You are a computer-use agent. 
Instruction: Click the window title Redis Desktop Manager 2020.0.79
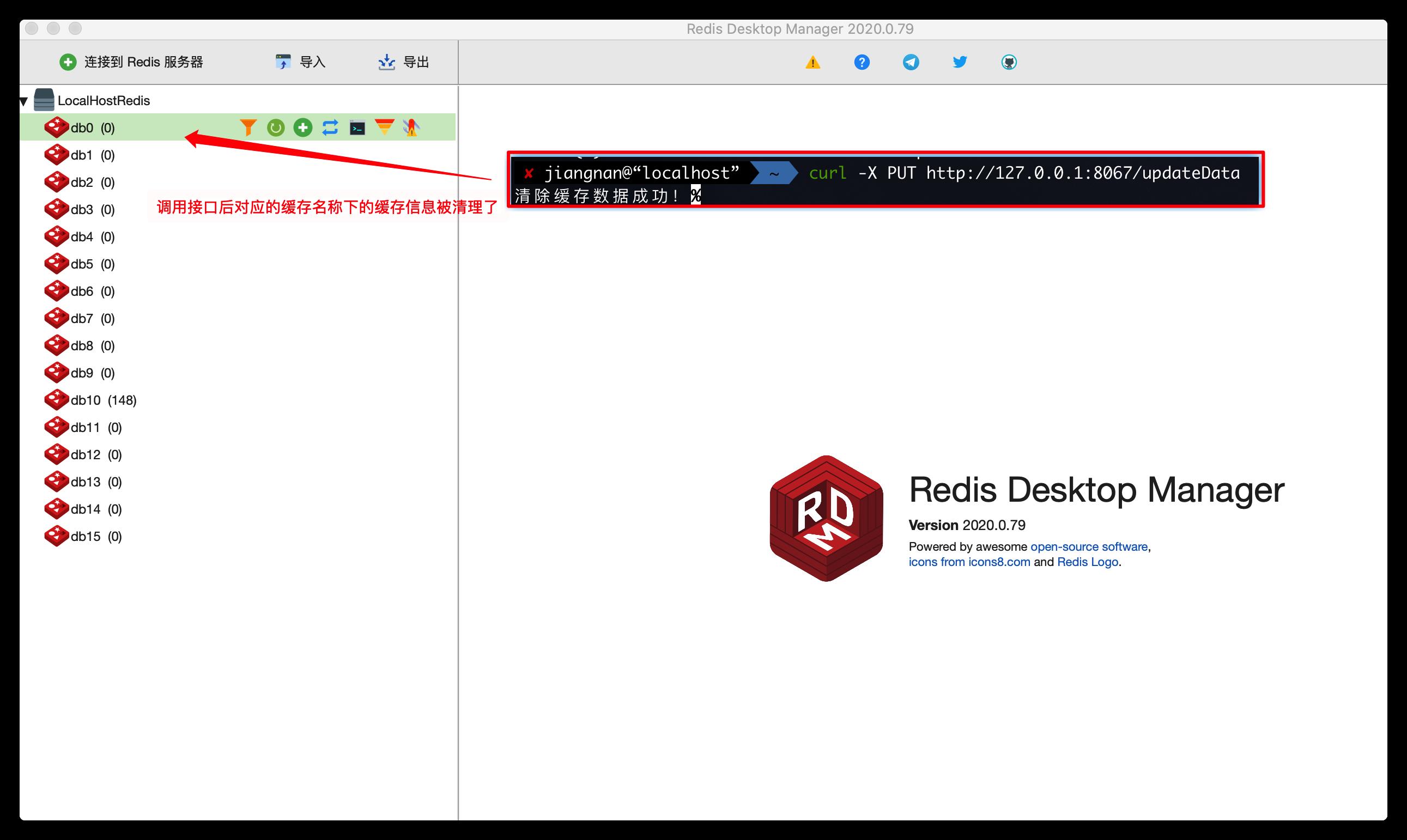point(800,29)
